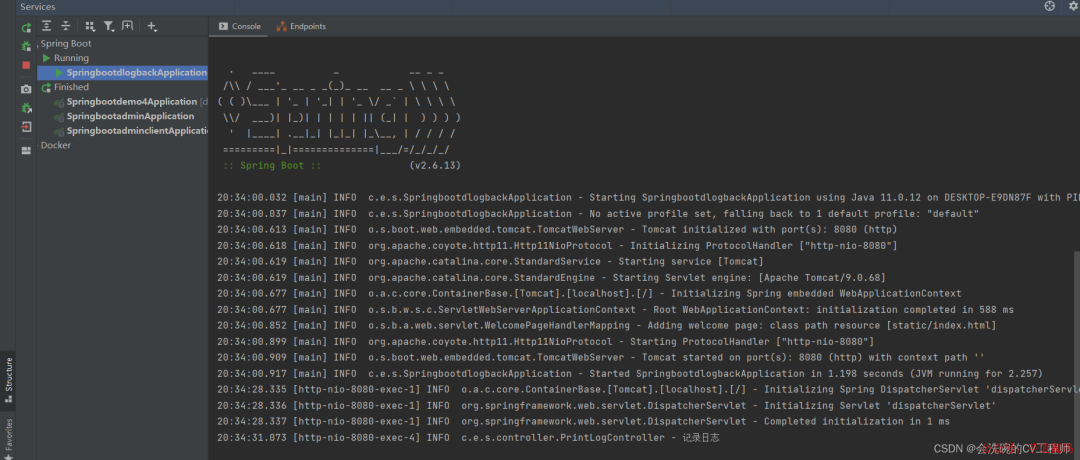The height and width of the screenshot is (460, 1080).
Task: Click the console vertical scrollbar
Action: 1076,344
